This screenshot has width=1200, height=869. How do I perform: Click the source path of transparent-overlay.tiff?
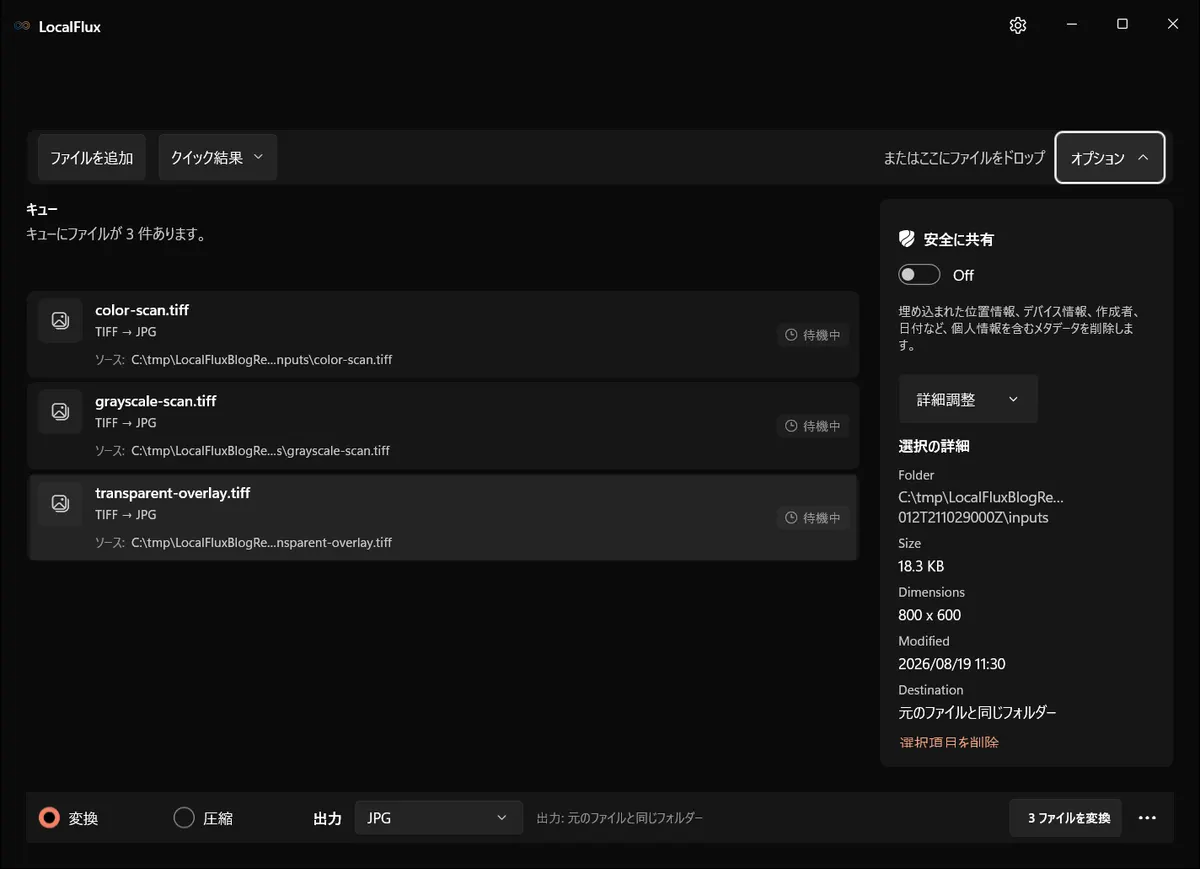(x=262, y=542)
